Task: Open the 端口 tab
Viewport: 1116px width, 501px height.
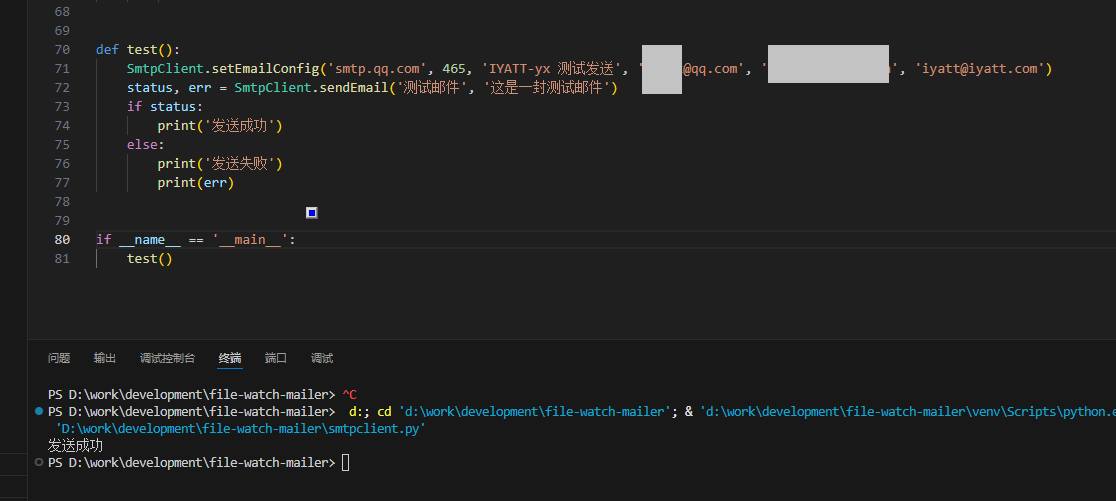Action: coord(276,358)
